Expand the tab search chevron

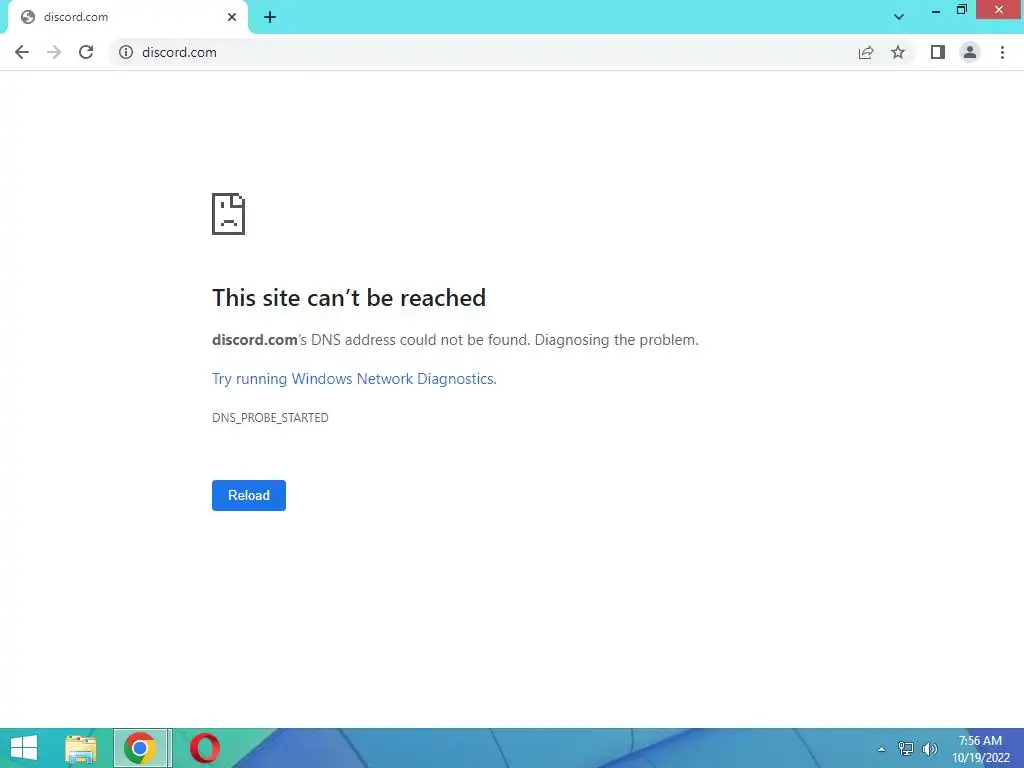point(899,17)
